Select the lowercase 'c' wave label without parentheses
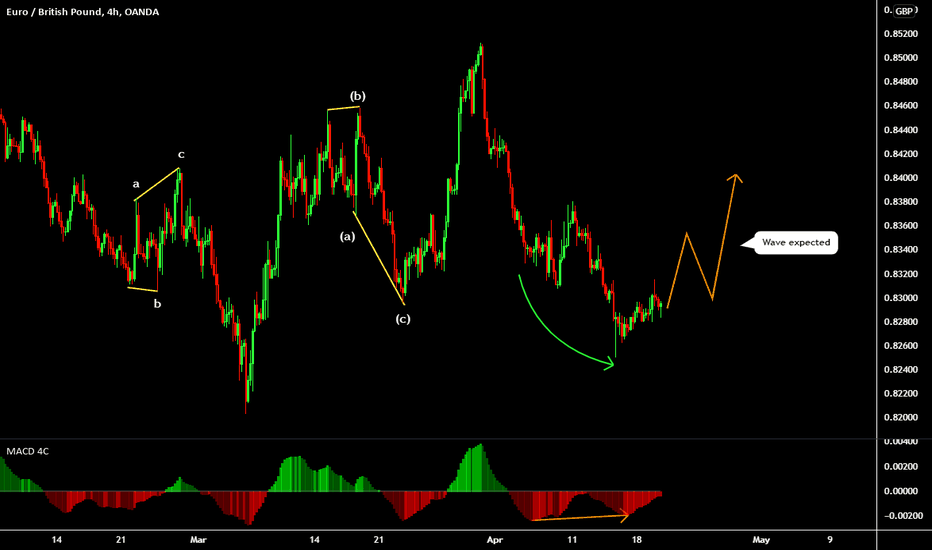This screenshot has width=932, height=550. (181, 155)
